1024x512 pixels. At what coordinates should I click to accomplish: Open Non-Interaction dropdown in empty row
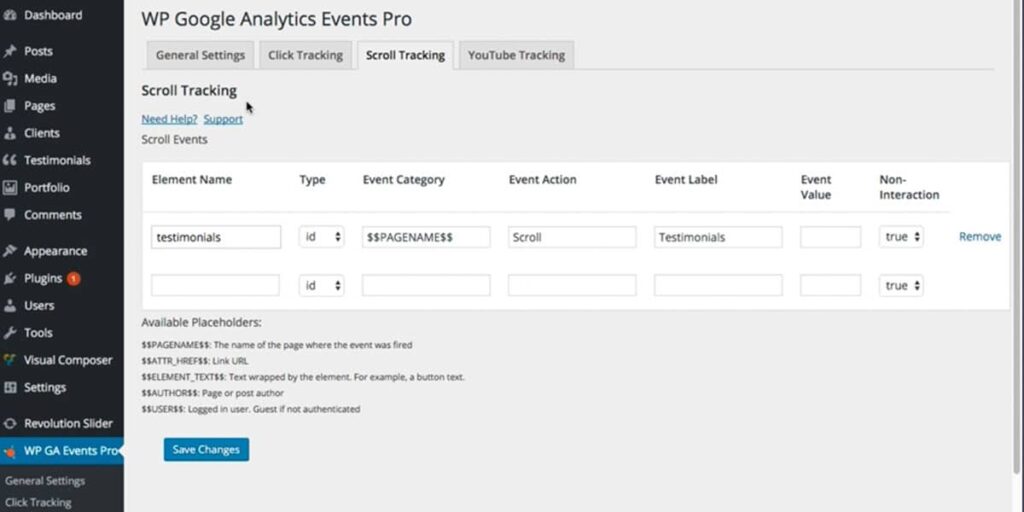(x=901, y=285)
